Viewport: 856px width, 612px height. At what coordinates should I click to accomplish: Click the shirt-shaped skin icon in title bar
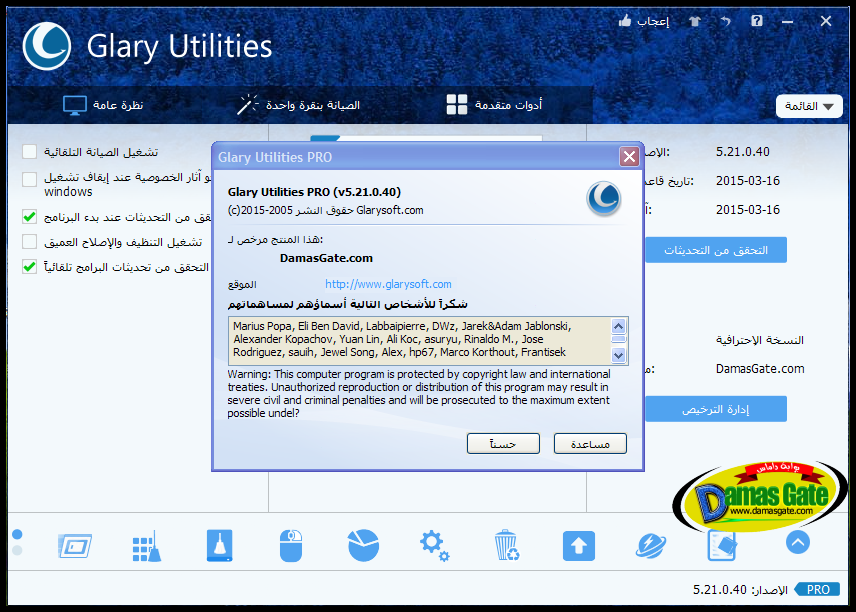tap(694, 21)
